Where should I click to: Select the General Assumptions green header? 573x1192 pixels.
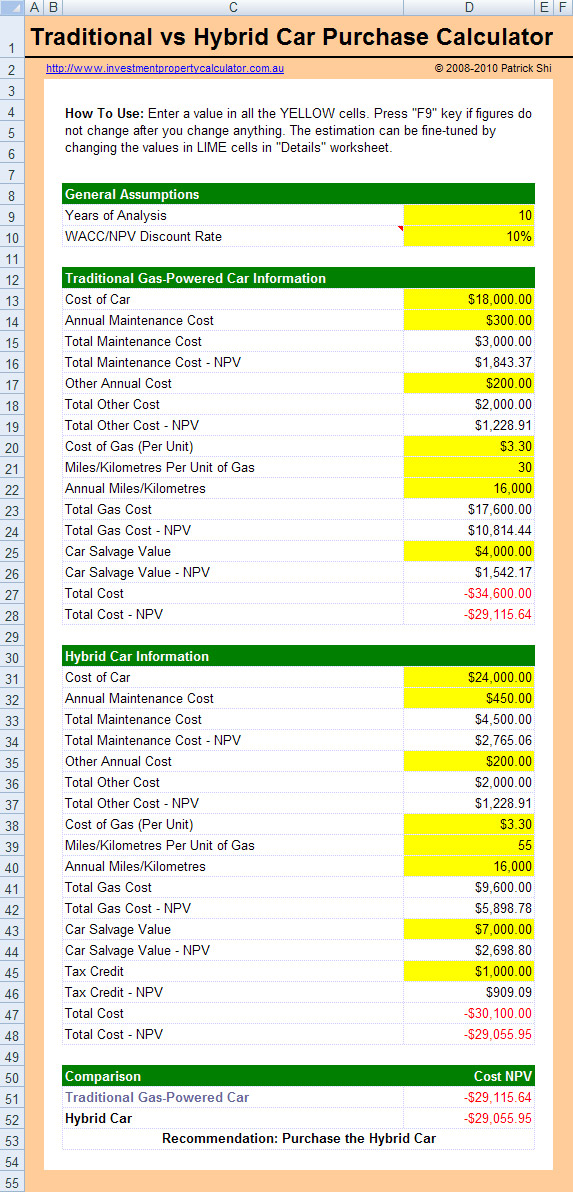click(299, 194)
